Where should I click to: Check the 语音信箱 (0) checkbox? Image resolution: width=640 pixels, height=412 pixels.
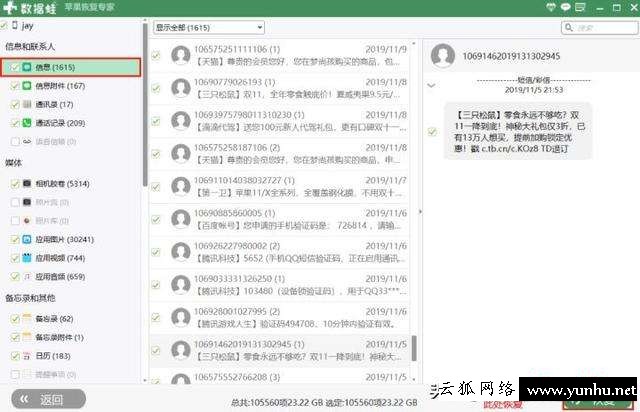pyautogui.click(x=15, y=142)
